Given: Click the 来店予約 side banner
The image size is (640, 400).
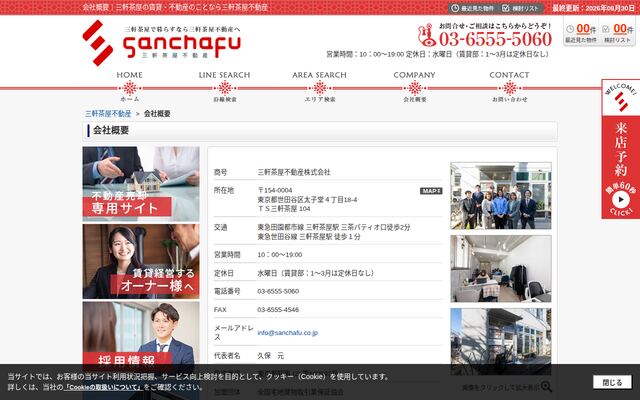Looking at the screenshot, I should tap(620, 149).
